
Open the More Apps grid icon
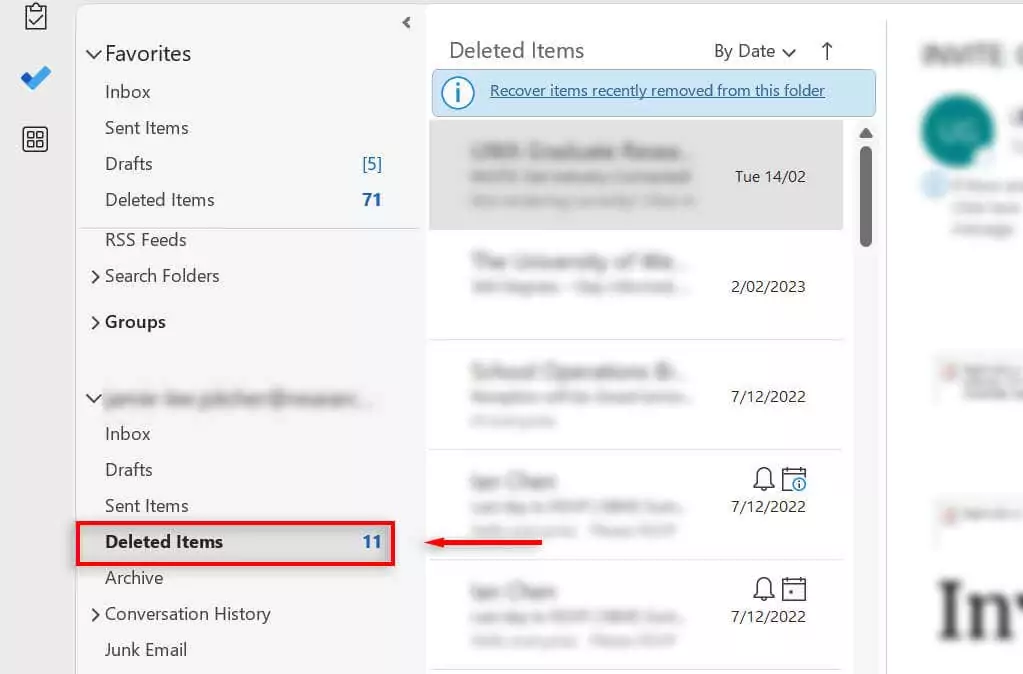pyautogui.click(x=36, y=139)
